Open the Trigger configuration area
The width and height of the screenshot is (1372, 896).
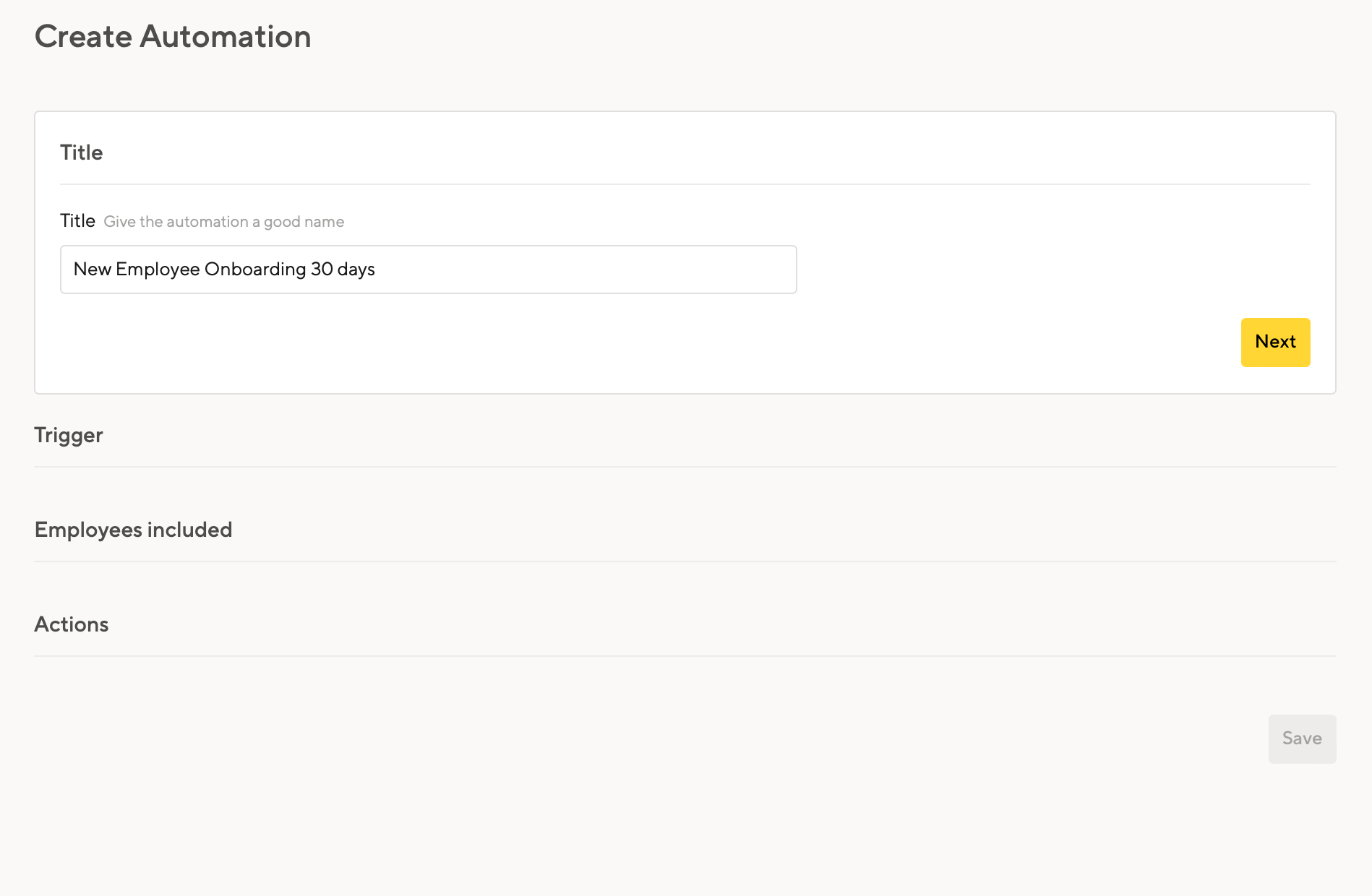[x=69, y=435]
